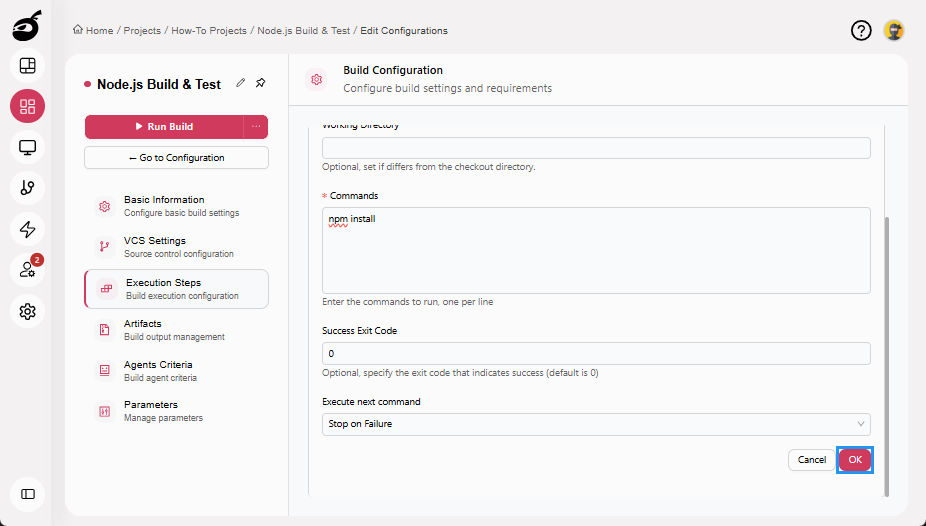
Task: Click into the Success Exit Code field
Action: [x=596, y=354]
